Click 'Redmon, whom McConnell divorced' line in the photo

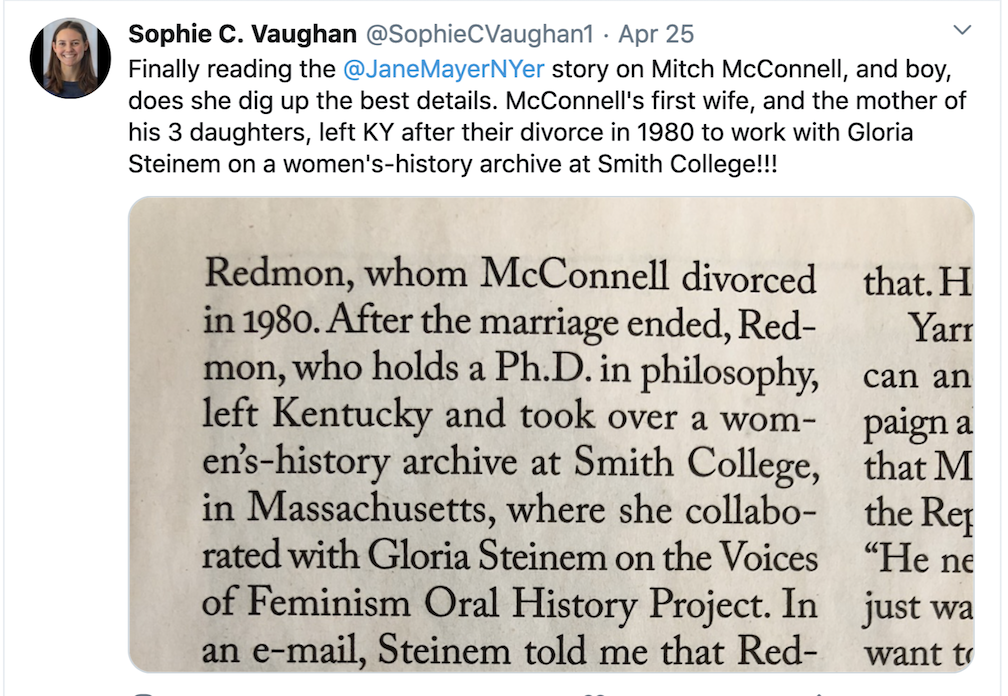tap(508, 278)
